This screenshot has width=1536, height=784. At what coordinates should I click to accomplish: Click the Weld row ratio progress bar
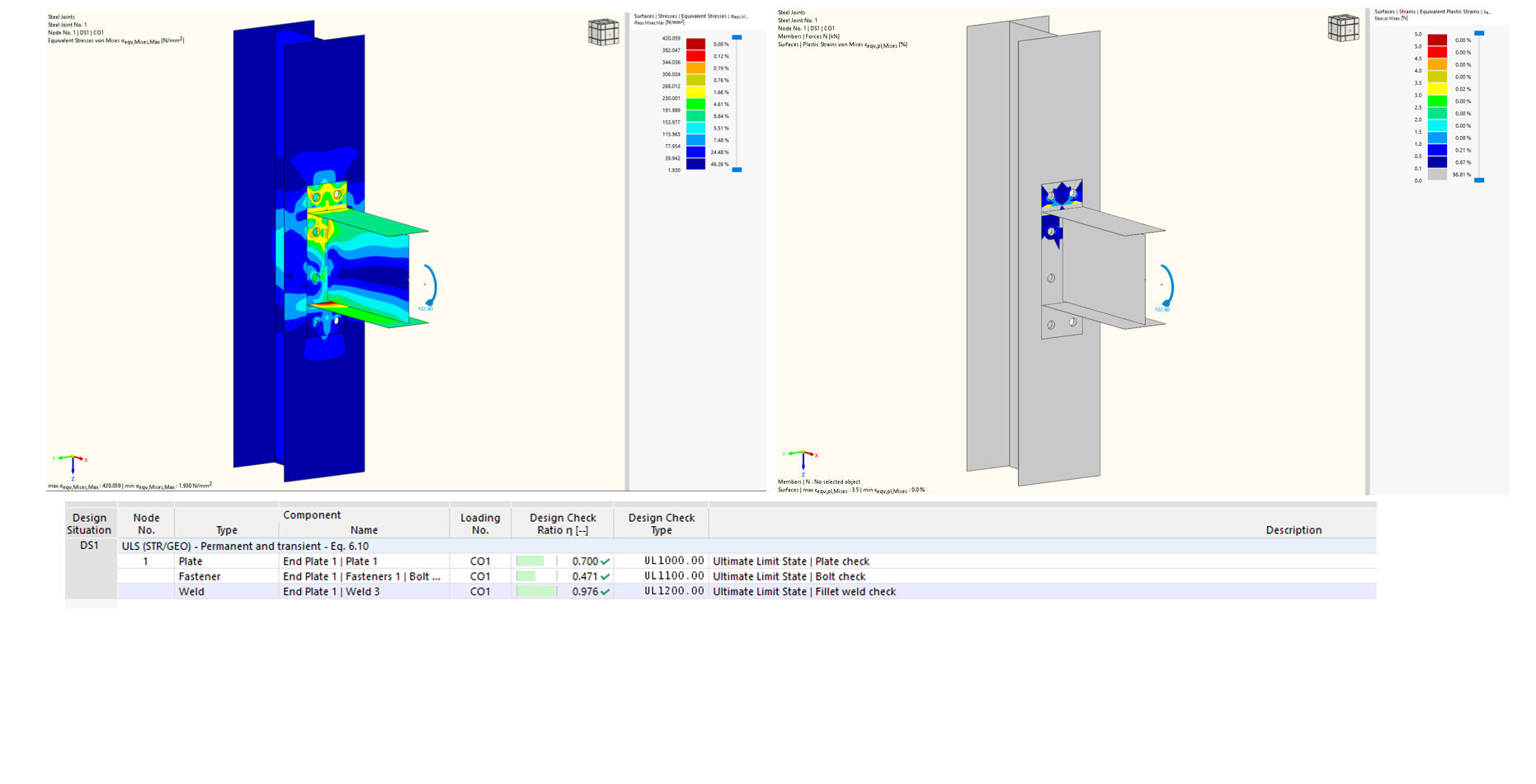point(536,592)
